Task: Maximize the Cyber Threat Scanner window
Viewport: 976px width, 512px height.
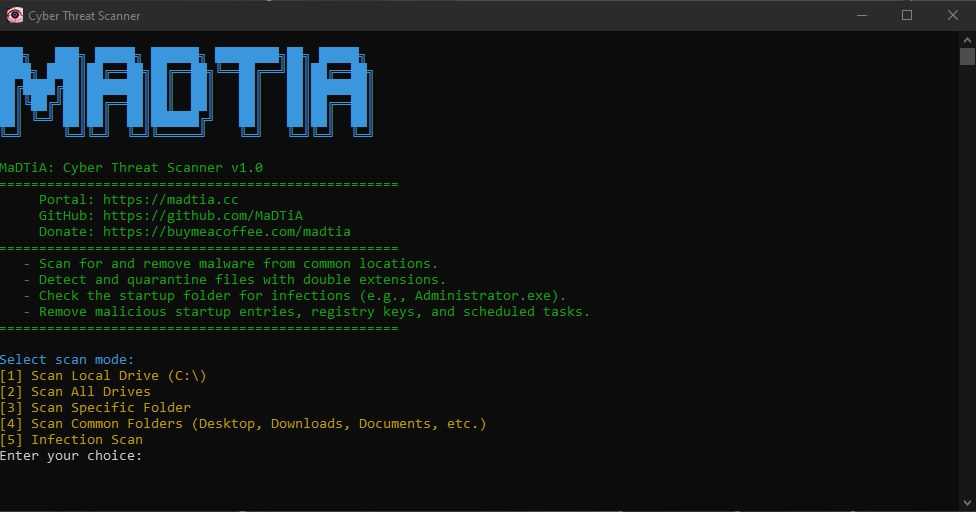Action: (907, 15)
